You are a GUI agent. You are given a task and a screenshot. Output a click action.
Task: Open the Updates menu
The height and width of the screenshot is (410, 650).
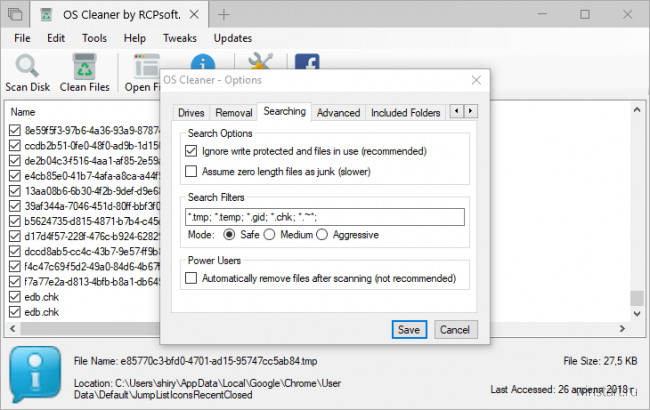(233, 38)
